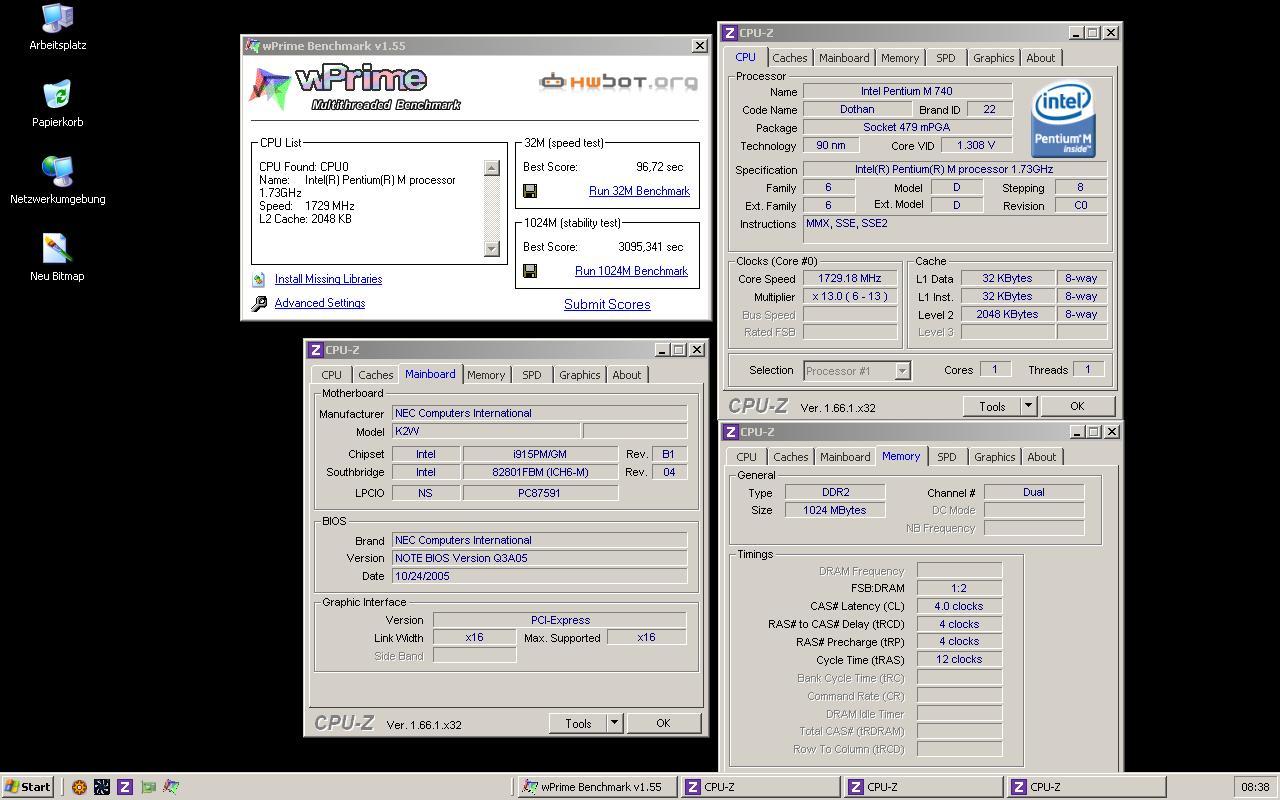
Task: Open the Arbeitsplatz desktop icon
Action: (57, 18)
